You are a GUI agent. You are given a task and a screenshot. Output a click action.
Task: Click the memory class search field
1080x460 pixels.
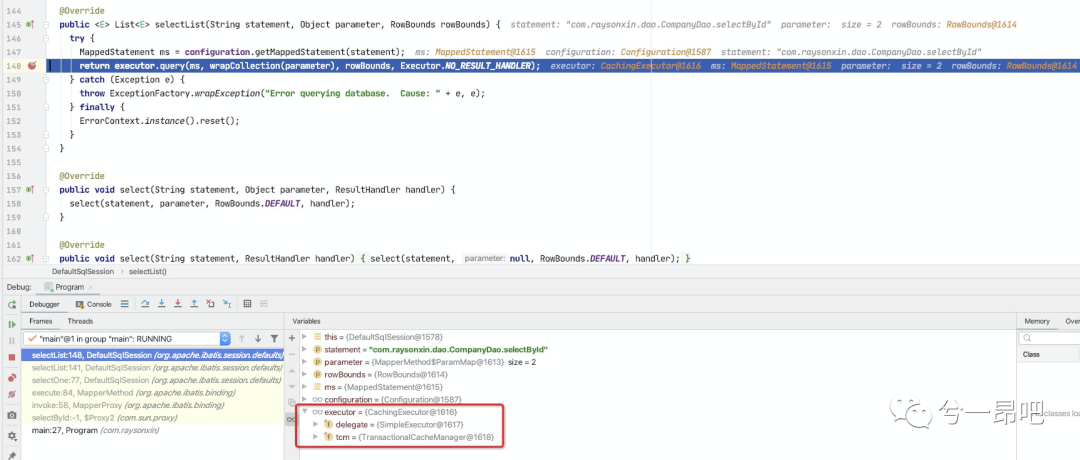coord(1050,338)
